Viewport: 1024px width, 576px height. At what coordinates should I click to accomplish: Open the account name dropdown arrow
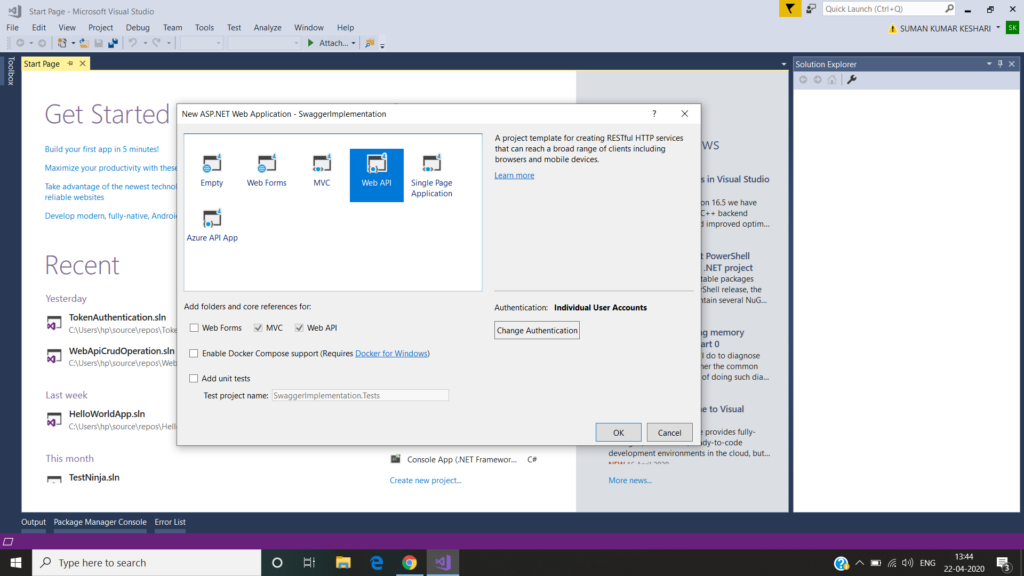pos(998,28)
